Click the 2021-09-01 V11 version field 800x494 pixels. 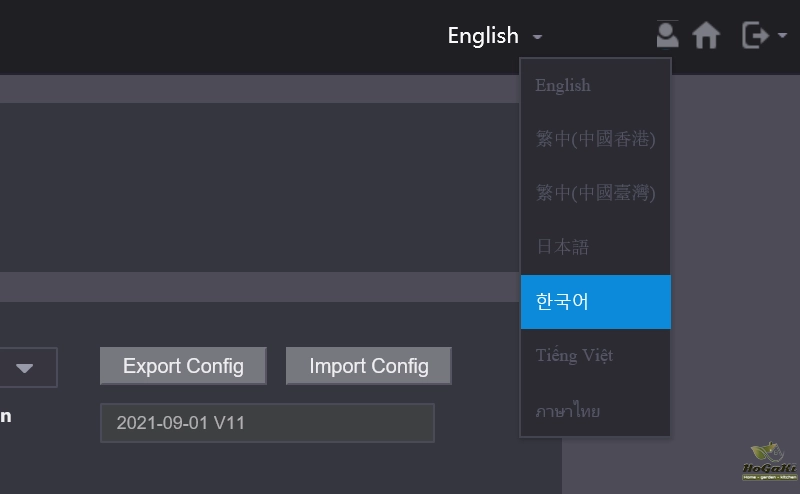267,423
